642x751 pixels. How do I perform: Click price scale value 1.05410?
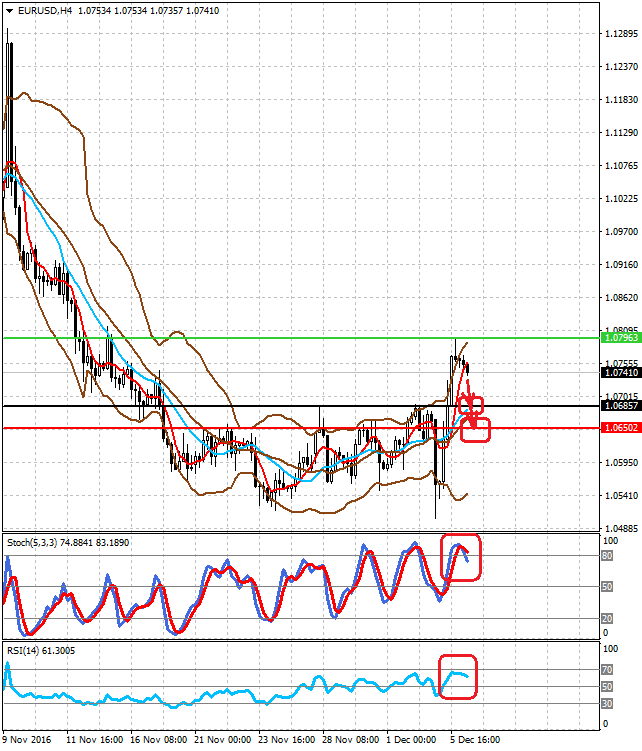click(621, 496)
